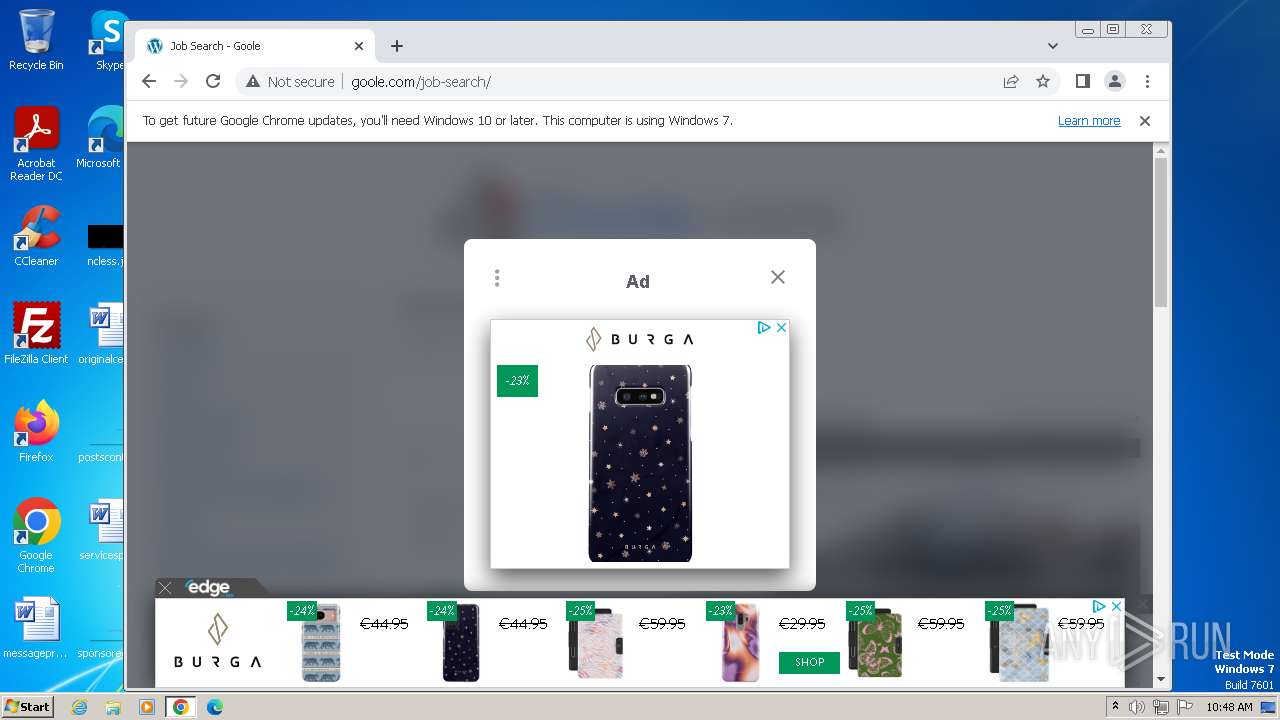Open Acrobat Reader DC desktop shortcut
The image size is (1280, 720).
click(x=36, y=144)
